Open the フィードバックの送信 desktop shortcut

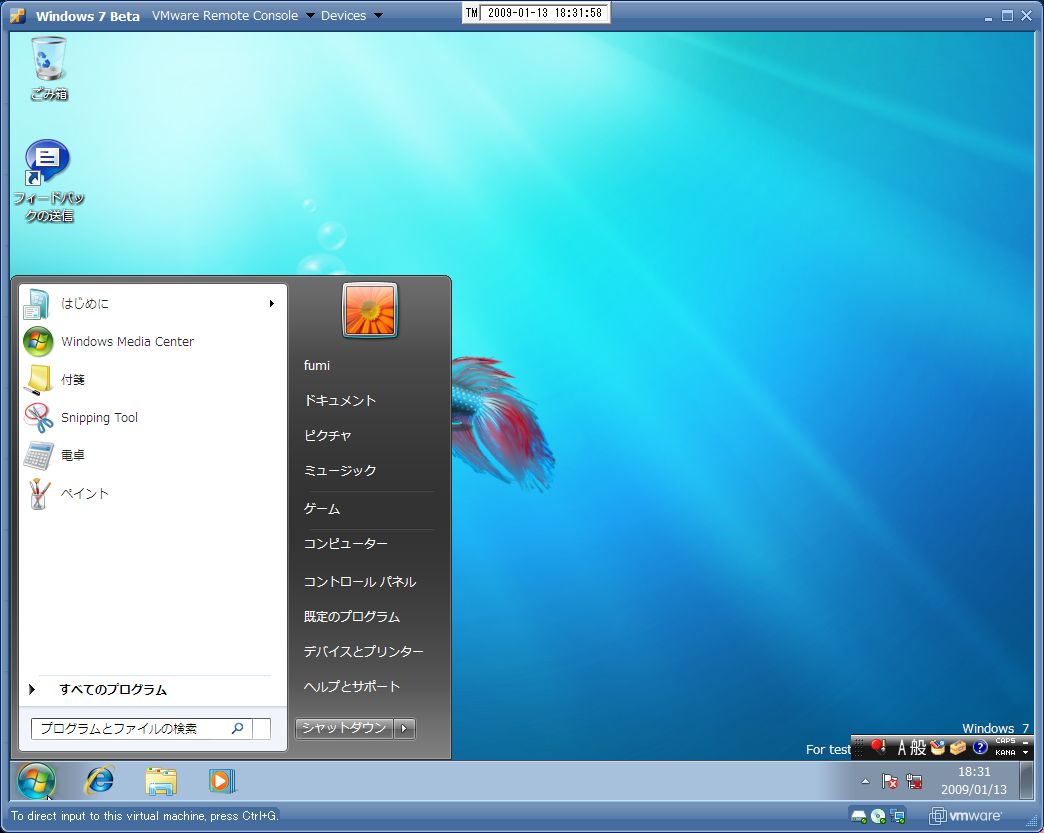click(49, 181)
